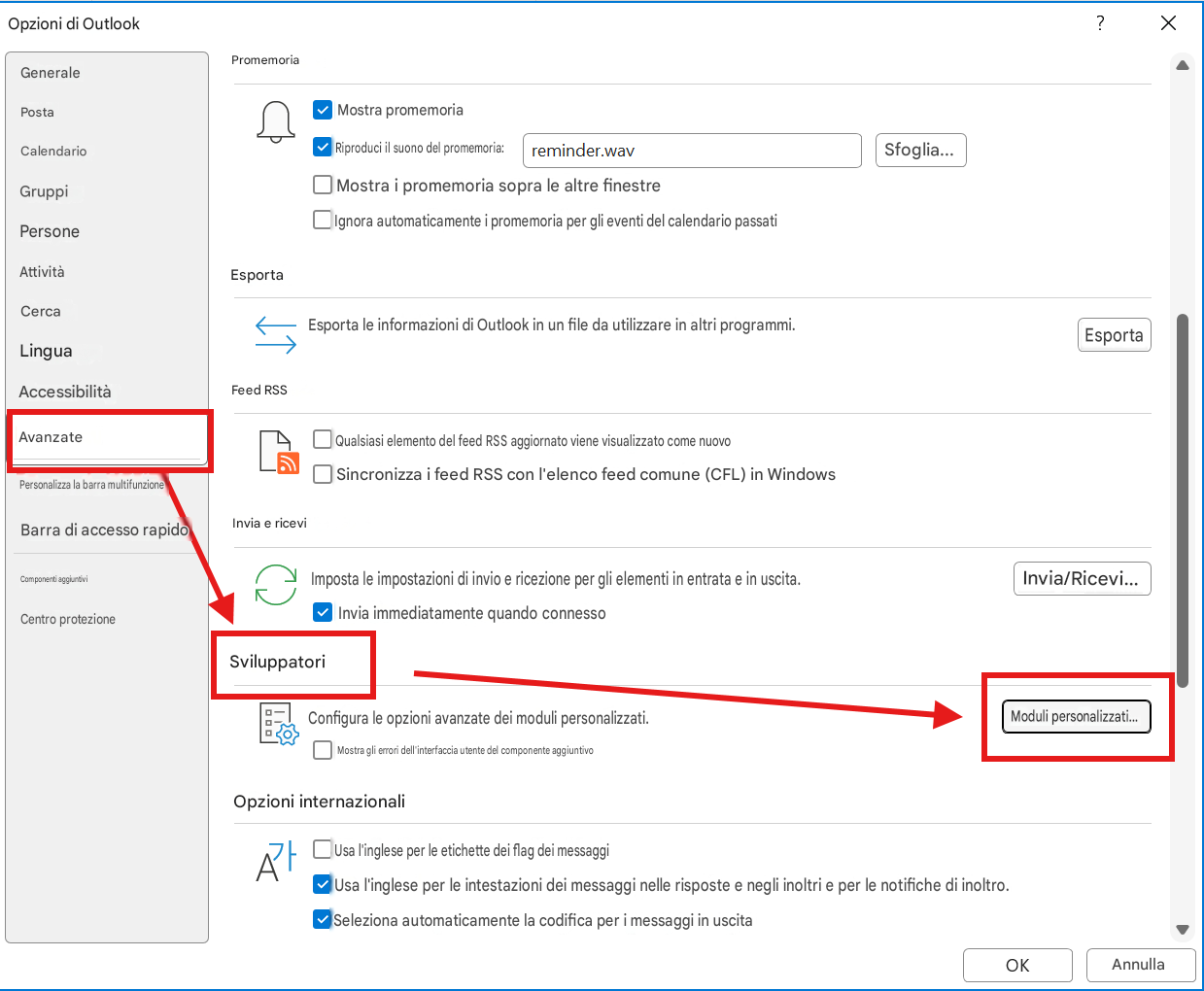Click the international language options icon
This screenshot has height=991, width=1204.
[x=276, y=862]
